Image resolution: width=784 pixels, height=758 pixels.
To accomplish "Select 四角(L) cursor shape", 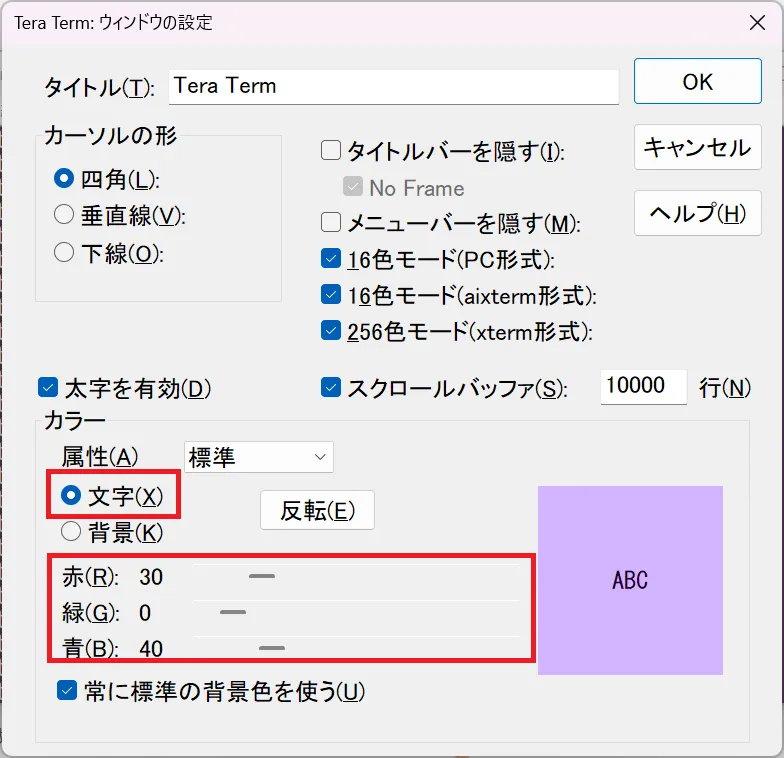I will [64, 178].
